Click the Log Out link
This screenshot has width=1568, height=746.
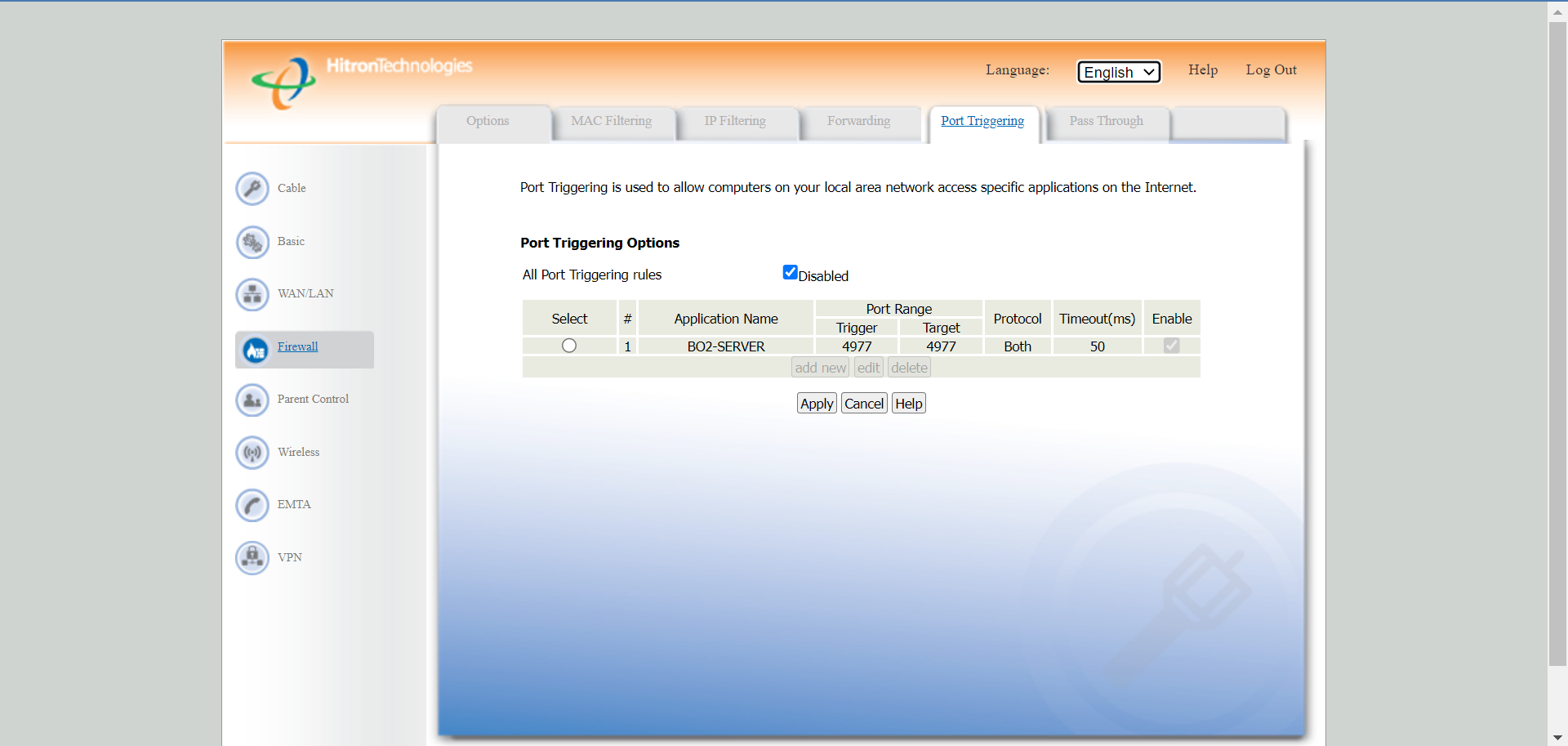[1271, 70]
